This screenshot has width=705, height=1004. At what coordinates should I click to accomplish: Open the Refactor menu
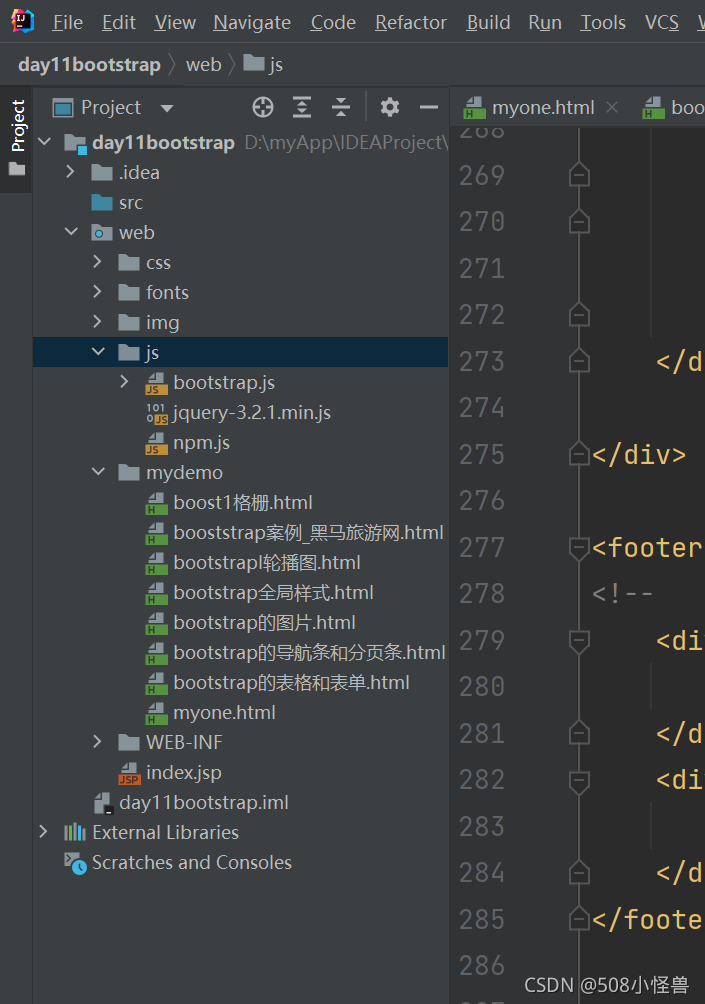pos(410,22)
